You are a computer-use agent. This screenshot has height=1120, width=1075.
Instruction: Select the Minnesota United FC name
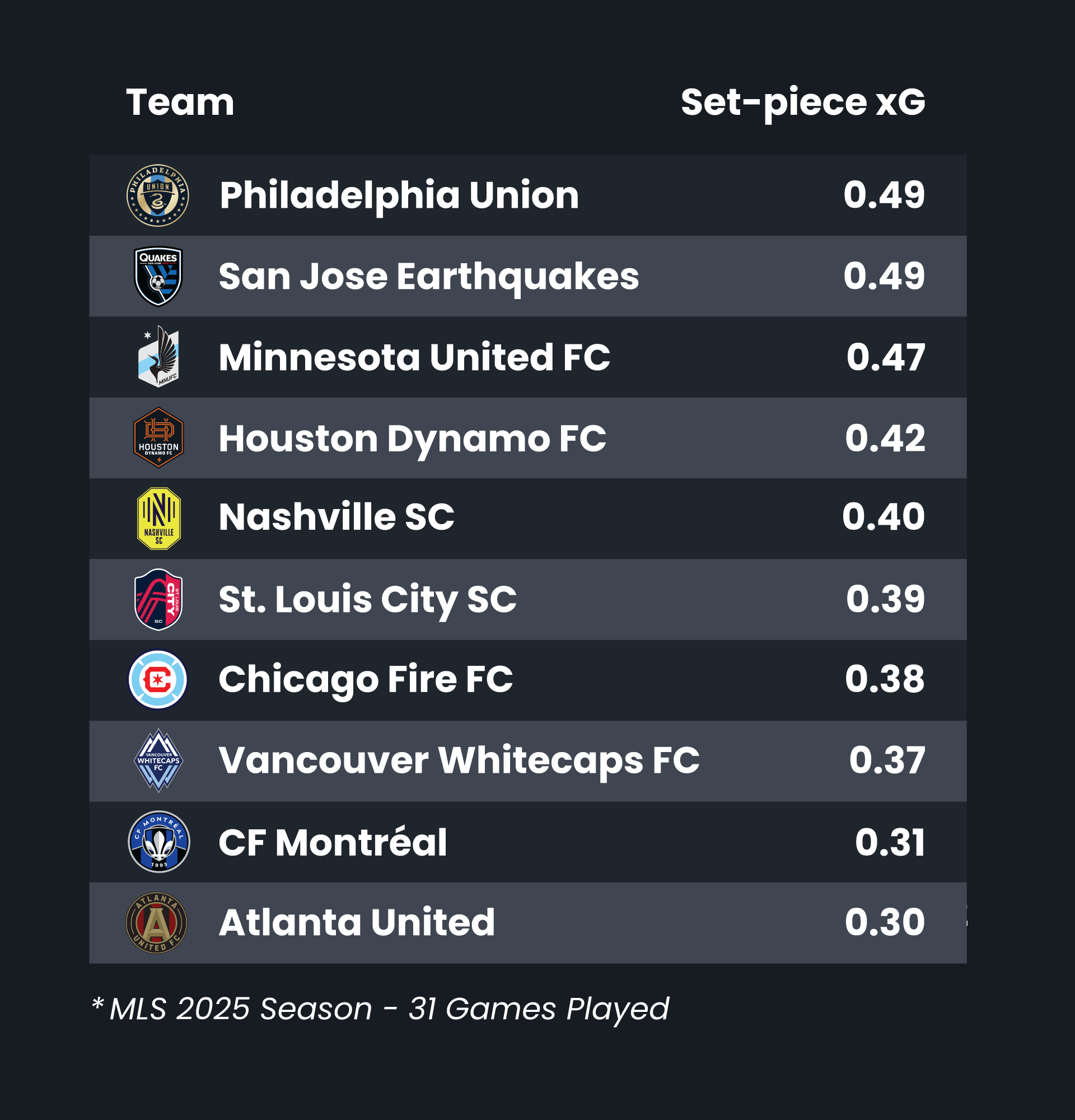[414, 357]
